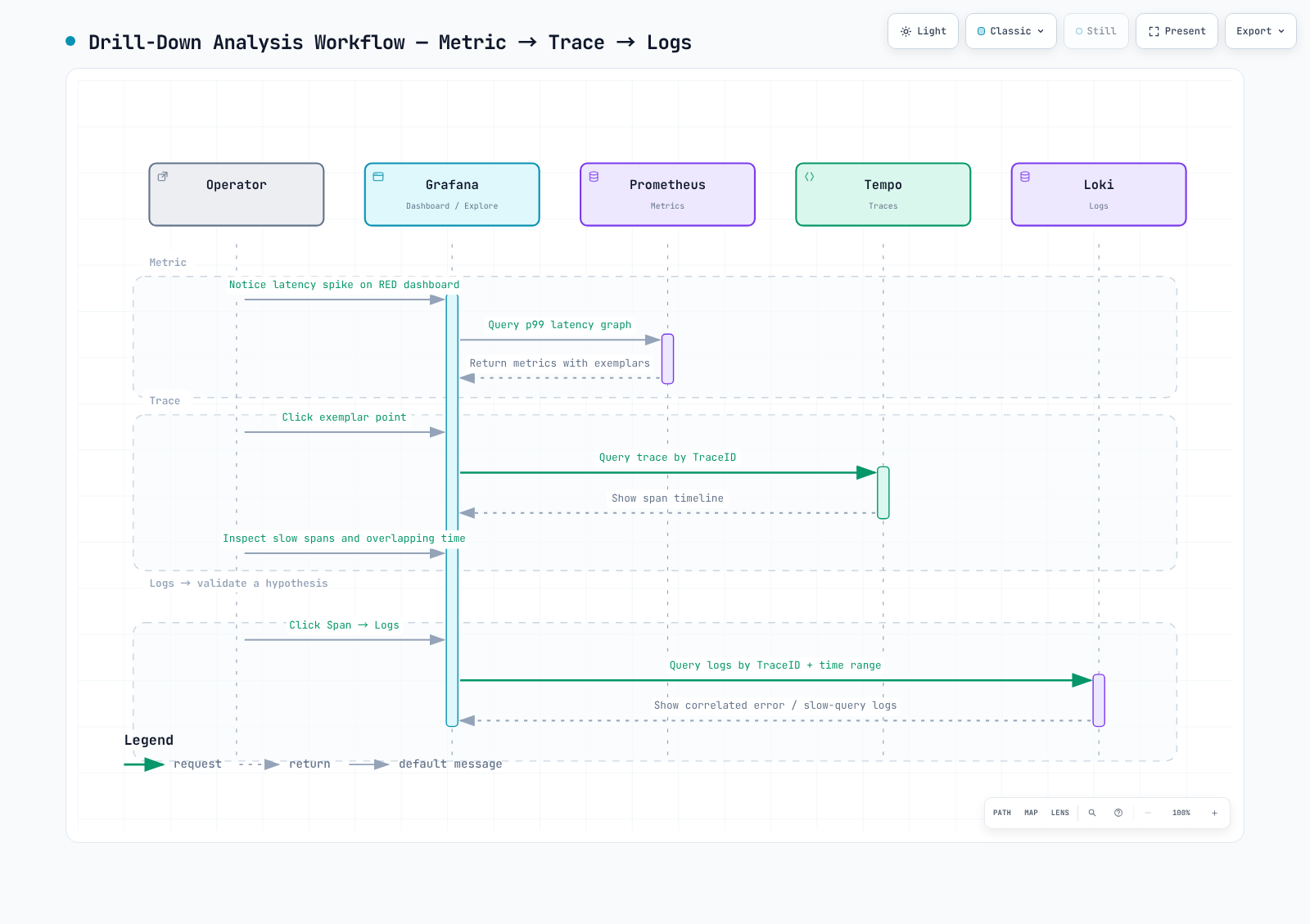The image size is (1310, 924).
Task: Click the teal dot beside the title
Action: pyautogui.click(x=70, y=41)
